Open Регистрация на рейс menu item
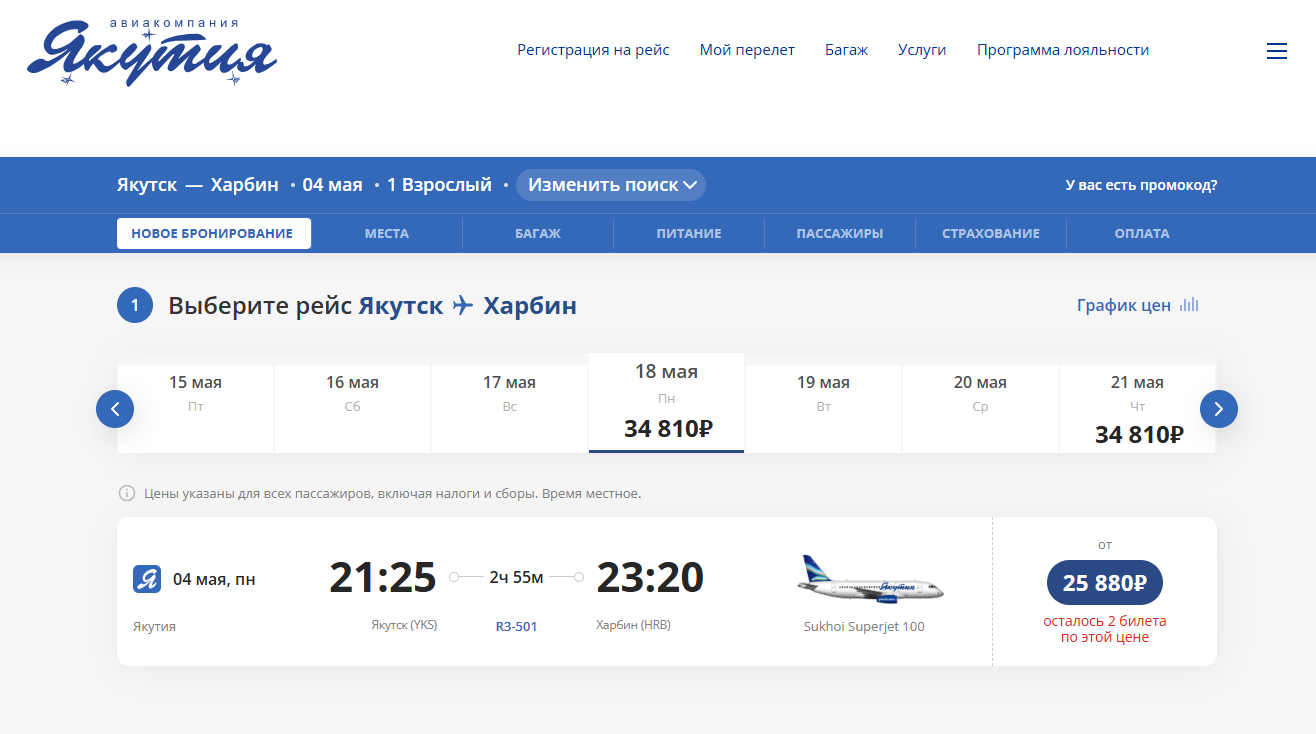Image resolution: width=1316 pixels, height=734 pixels. click(593, 50)
